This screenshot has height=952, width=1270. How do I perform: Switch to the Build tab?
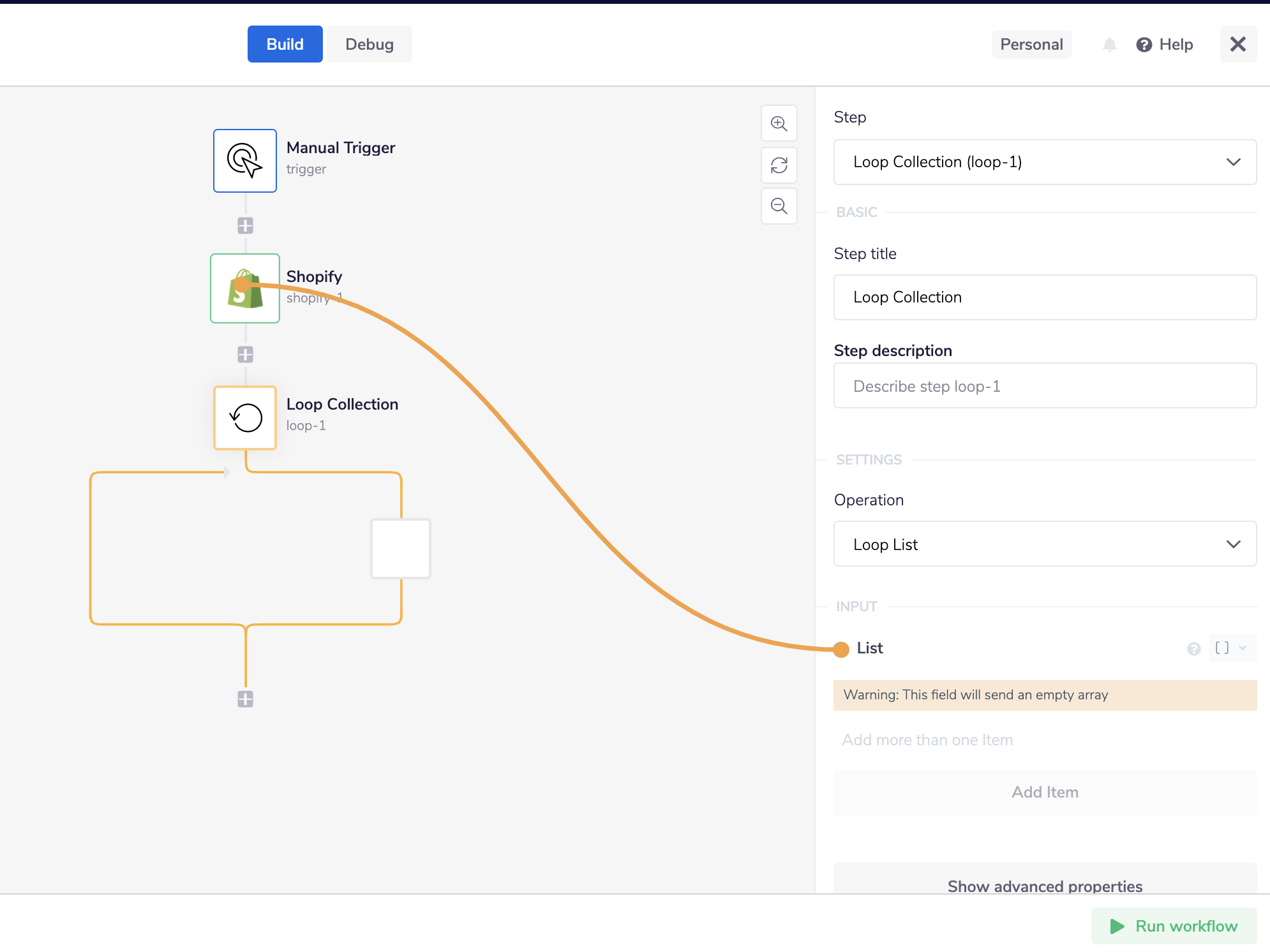285,45
